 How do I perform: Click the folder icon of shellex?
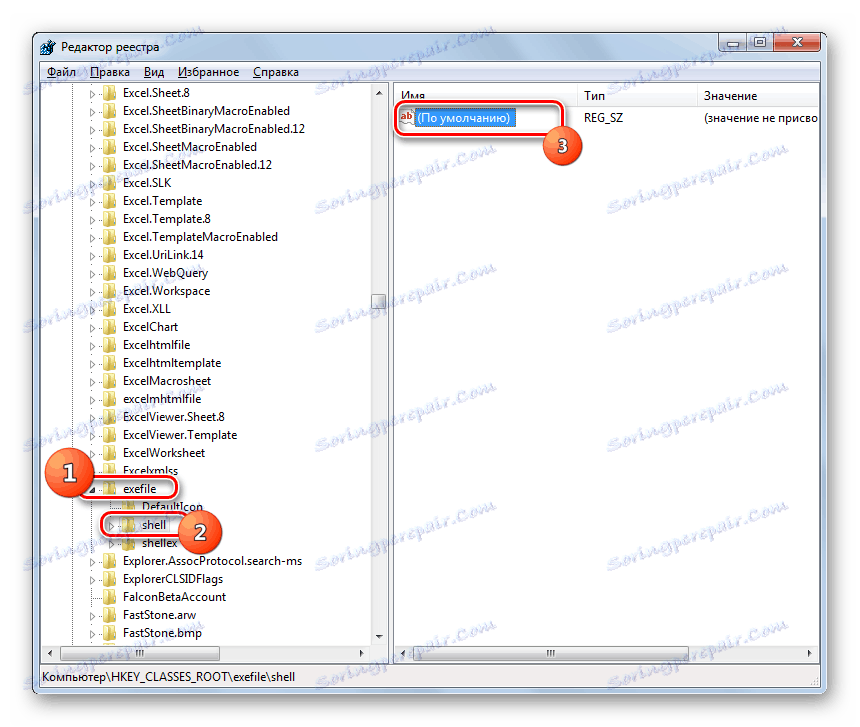(x=128, y=543)
